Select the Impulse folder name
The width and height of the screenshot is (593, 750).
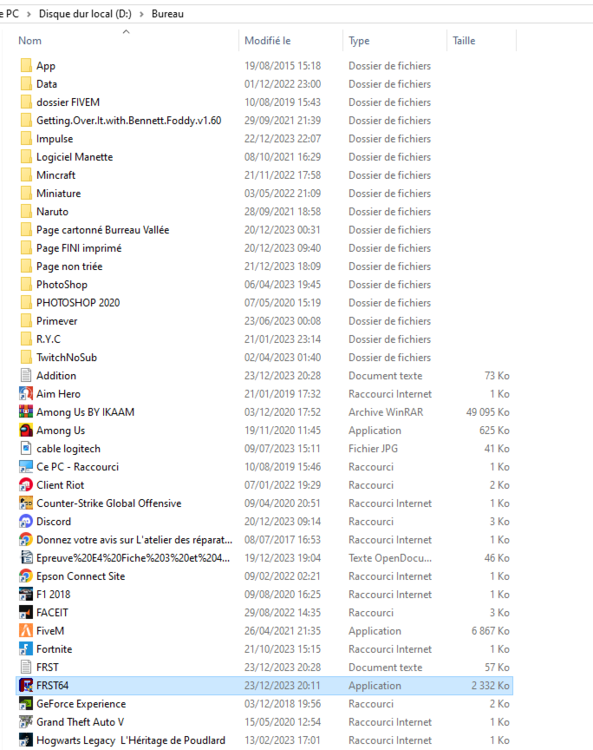pos(55,139)
